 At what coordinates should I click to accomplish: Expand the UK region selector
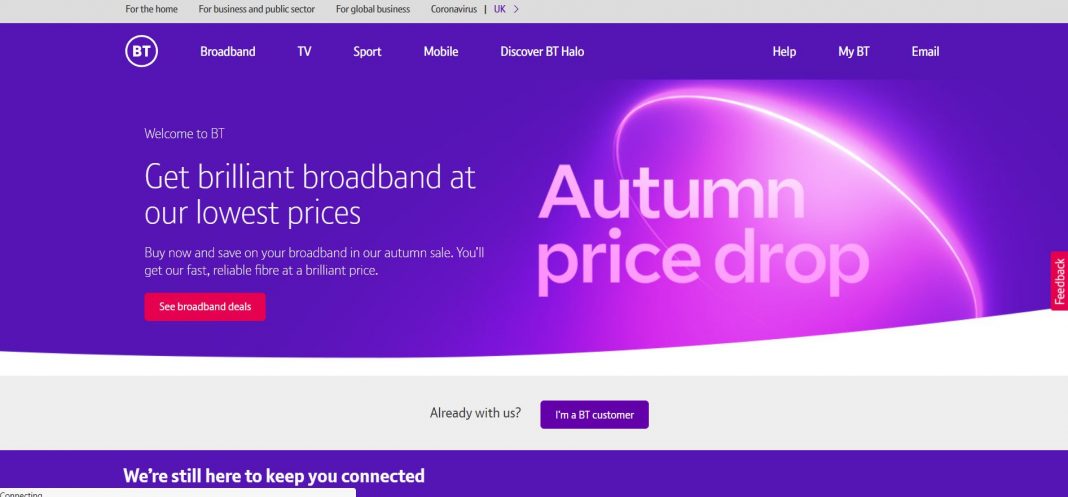point(506,9)
